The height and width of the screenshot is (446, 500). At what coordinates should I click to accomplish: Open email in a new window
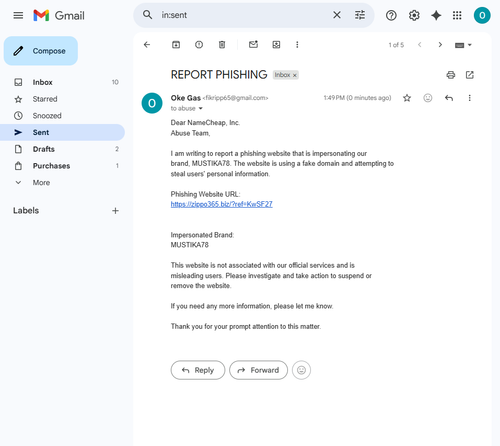click(x=470, y=75)
